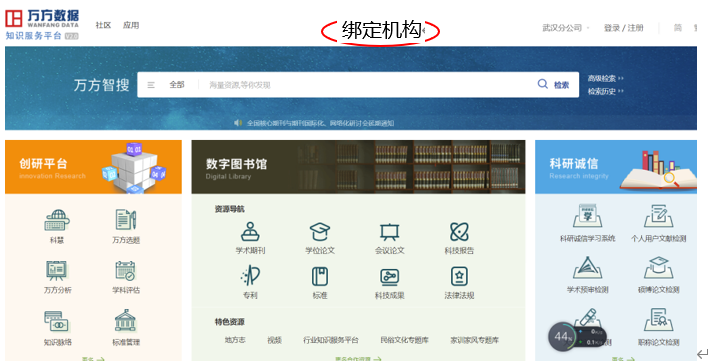Switch to simplified Chinese with 简
This screenshot has height=362, width=708.
point(678,28)
